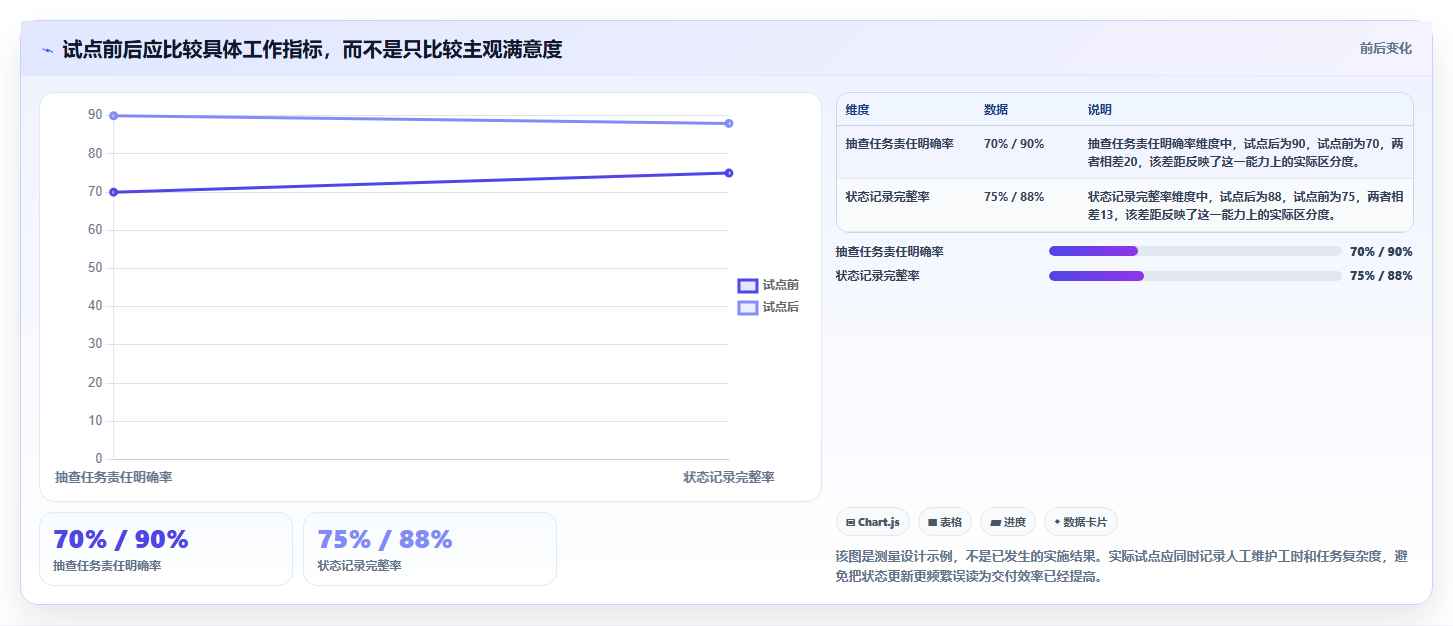
Task: Click the 试点前 point at 抽查任务责任明确率
Action: click(114, 192)
